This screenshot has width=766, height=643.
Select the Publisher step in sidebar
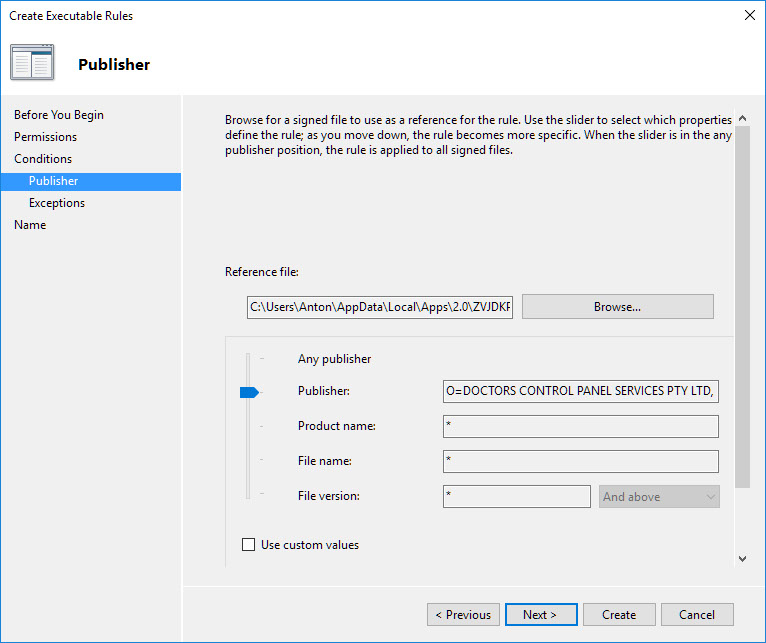[x=53, y=181]
